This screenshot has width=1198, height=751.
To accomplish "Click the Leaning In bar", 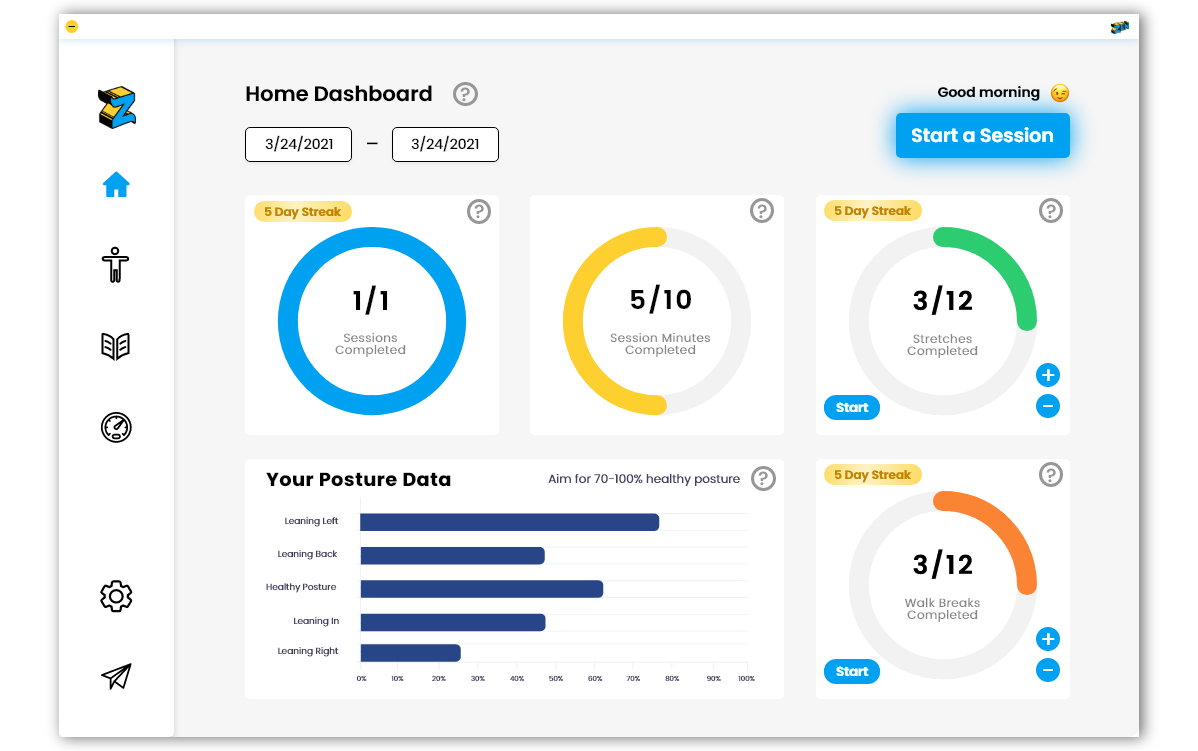I will point(453,623).
